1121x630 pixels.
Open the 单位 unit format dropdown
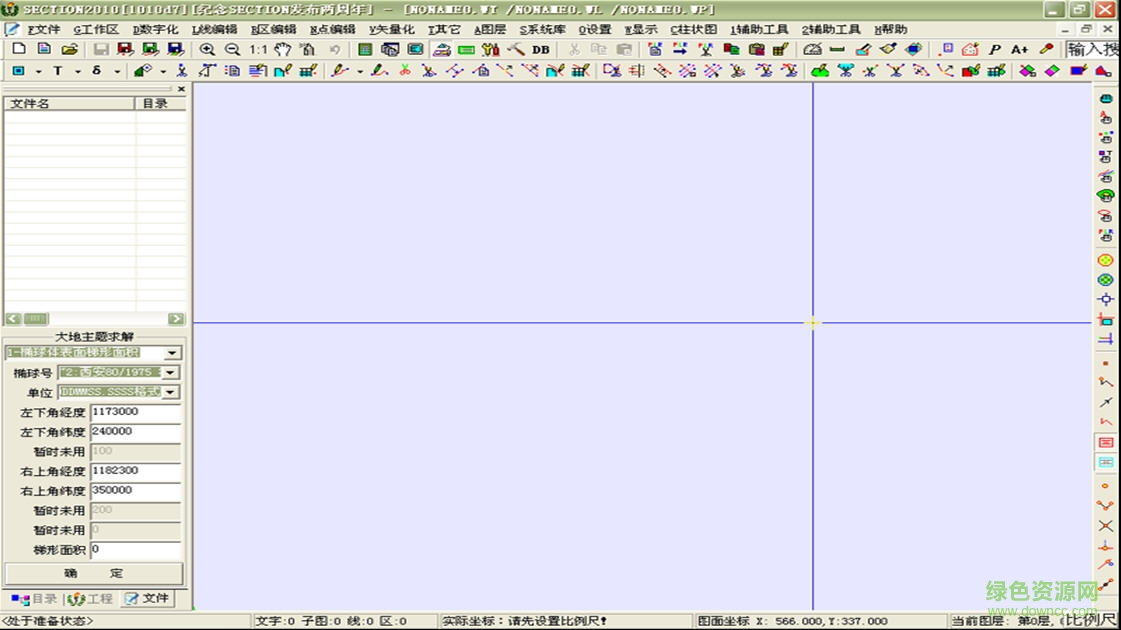[172, 393]
